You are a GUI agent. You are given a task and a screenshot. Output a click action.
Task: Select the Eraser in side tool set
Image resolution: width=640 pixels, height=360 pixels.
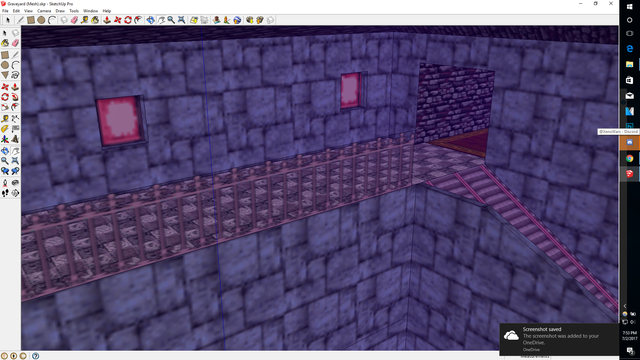tap(16, 43)
